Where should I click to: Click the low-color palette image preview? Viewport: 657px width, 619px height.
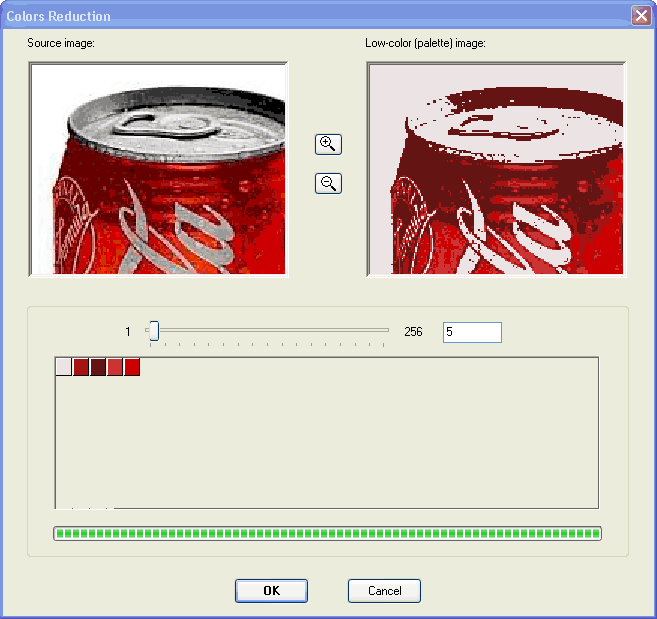[496, 169]
